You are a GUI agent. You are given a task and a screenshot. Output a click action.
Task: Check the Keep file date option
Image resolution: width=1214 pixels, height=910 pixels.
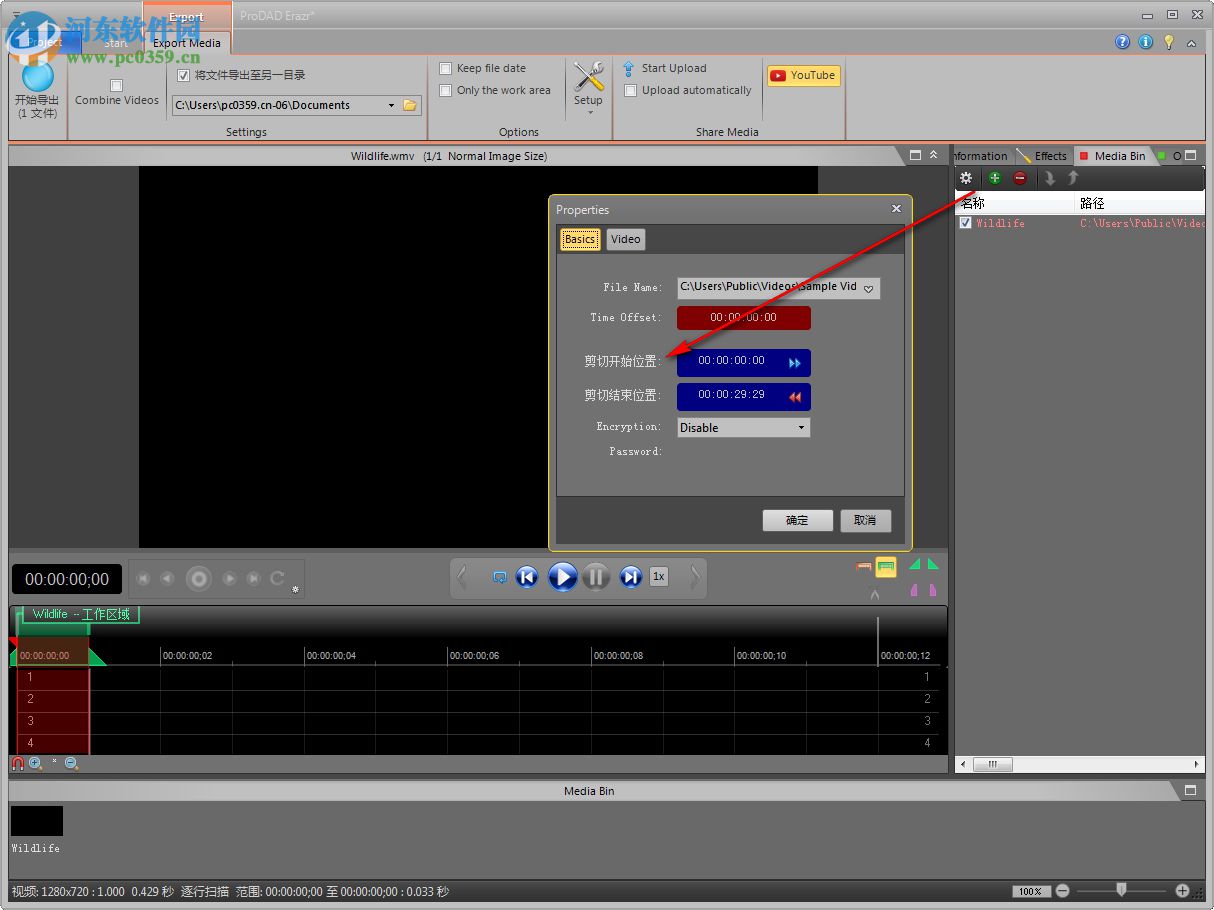point(446,69)
